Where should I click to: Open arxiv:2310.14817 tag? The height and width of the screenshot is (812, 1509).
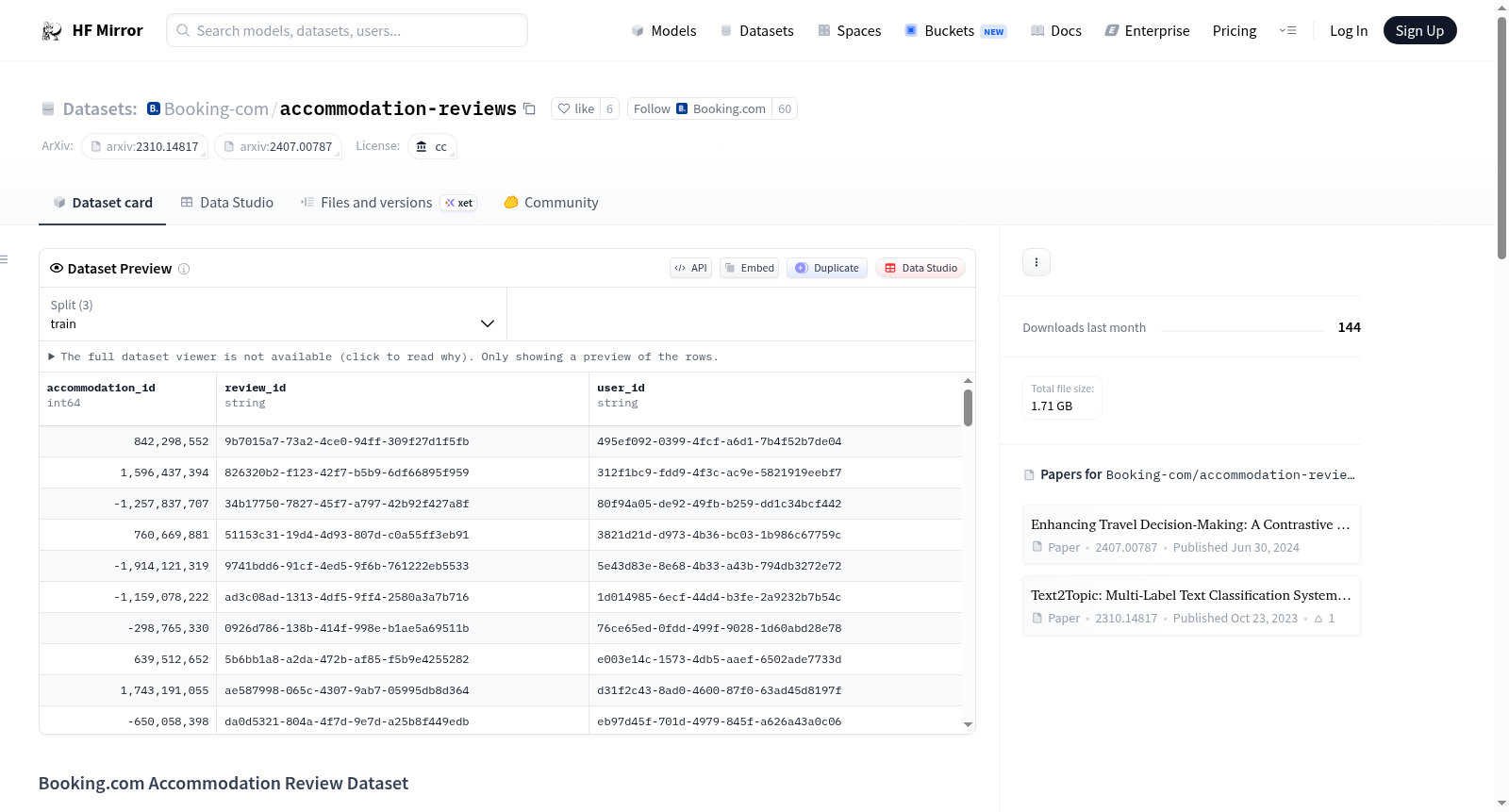pos(144,147)
